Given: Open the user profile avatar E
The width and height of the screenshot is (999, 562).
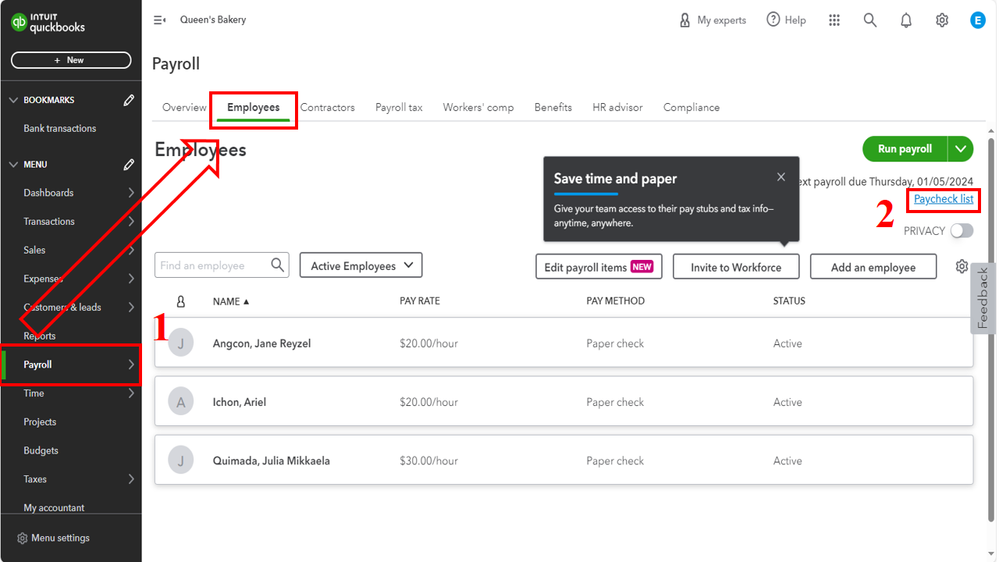Looking at the screenshot, I should [977, 20].
